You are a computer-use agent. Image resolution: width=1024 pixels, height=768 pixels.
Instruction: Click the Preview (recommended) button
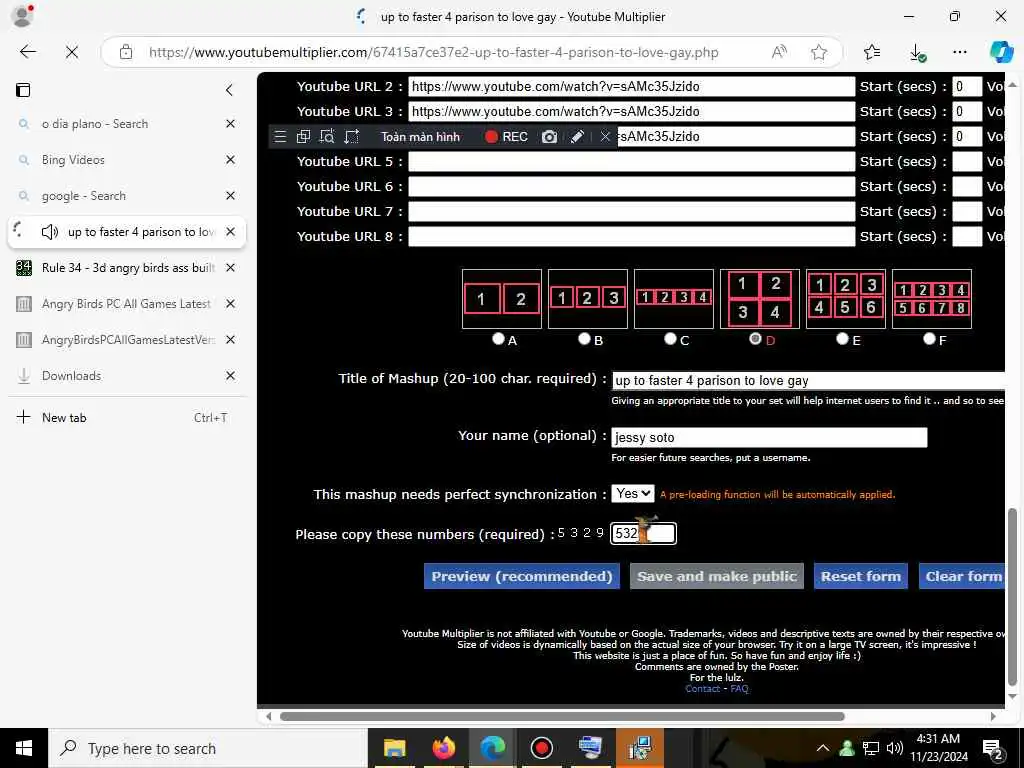(522, 576)
